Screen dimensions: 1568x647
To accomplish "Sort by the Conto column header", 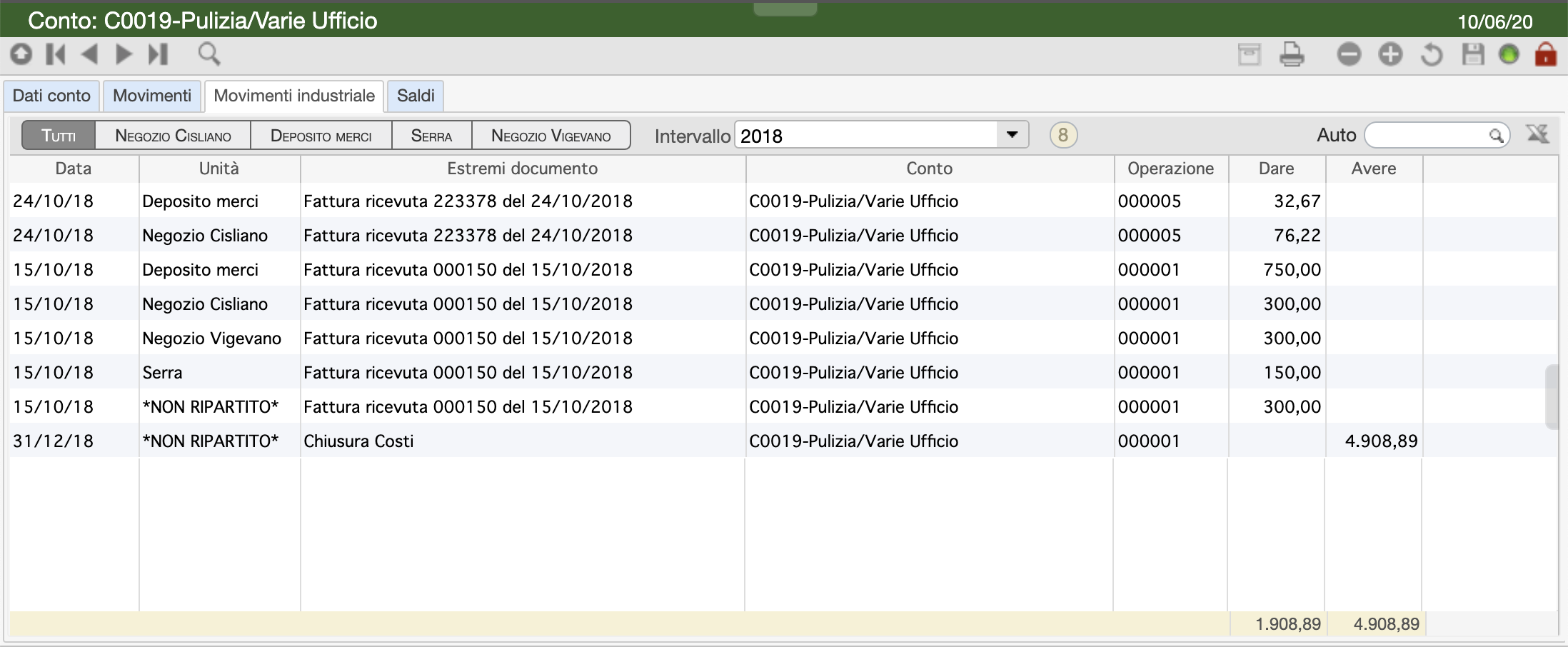I will click(x=930, y=169).
